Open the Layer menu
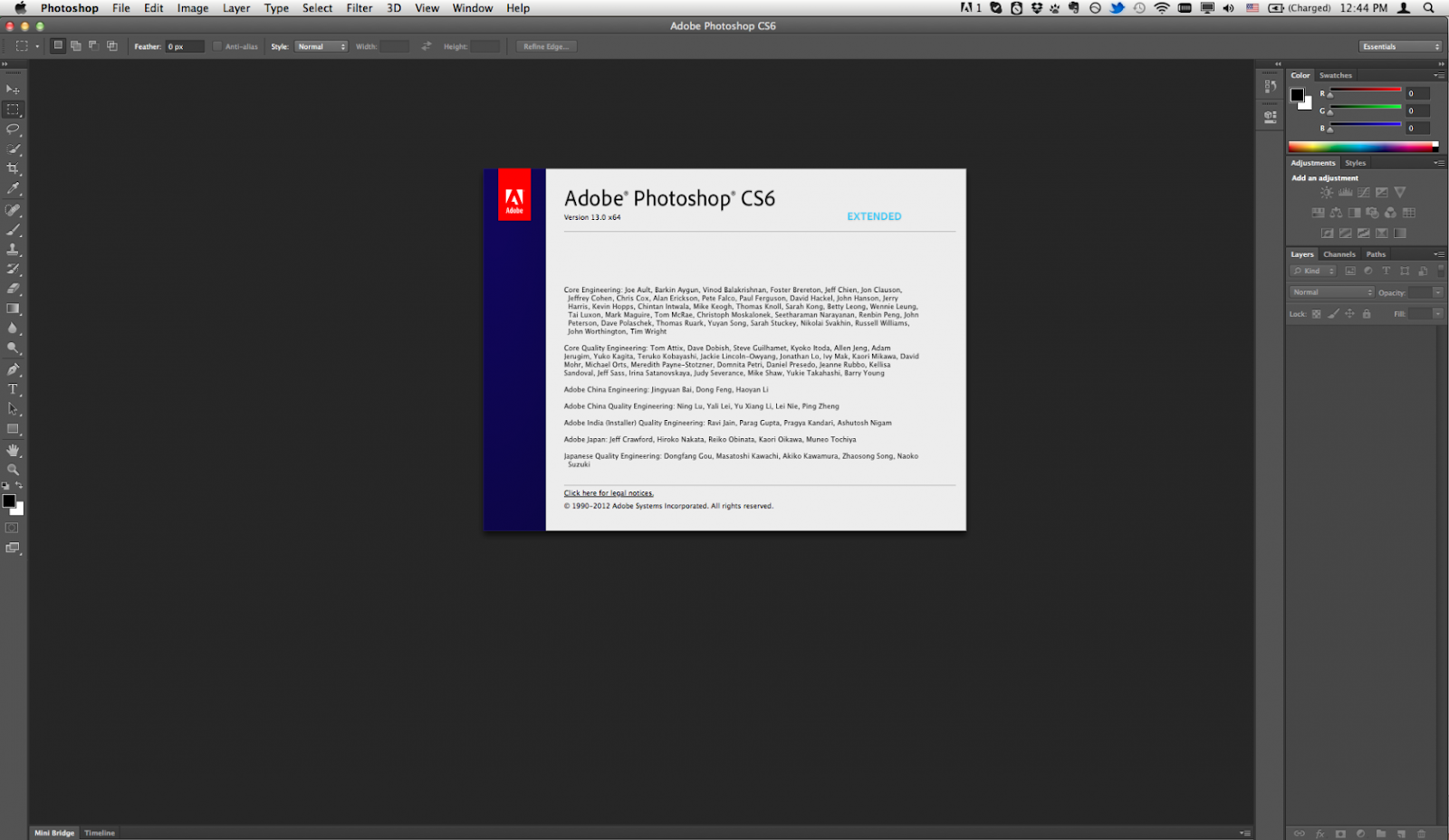This screenshot has height=840, width=1449. (x=236, y=8)
